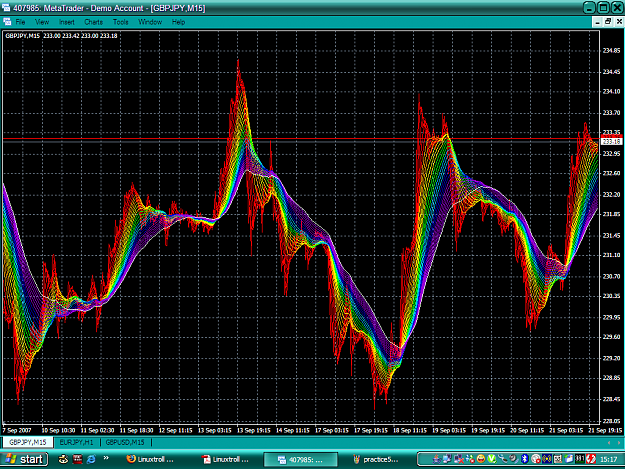Click the 234.85 price axis label
The image size is (625, 469).
(x=611, y=51)
